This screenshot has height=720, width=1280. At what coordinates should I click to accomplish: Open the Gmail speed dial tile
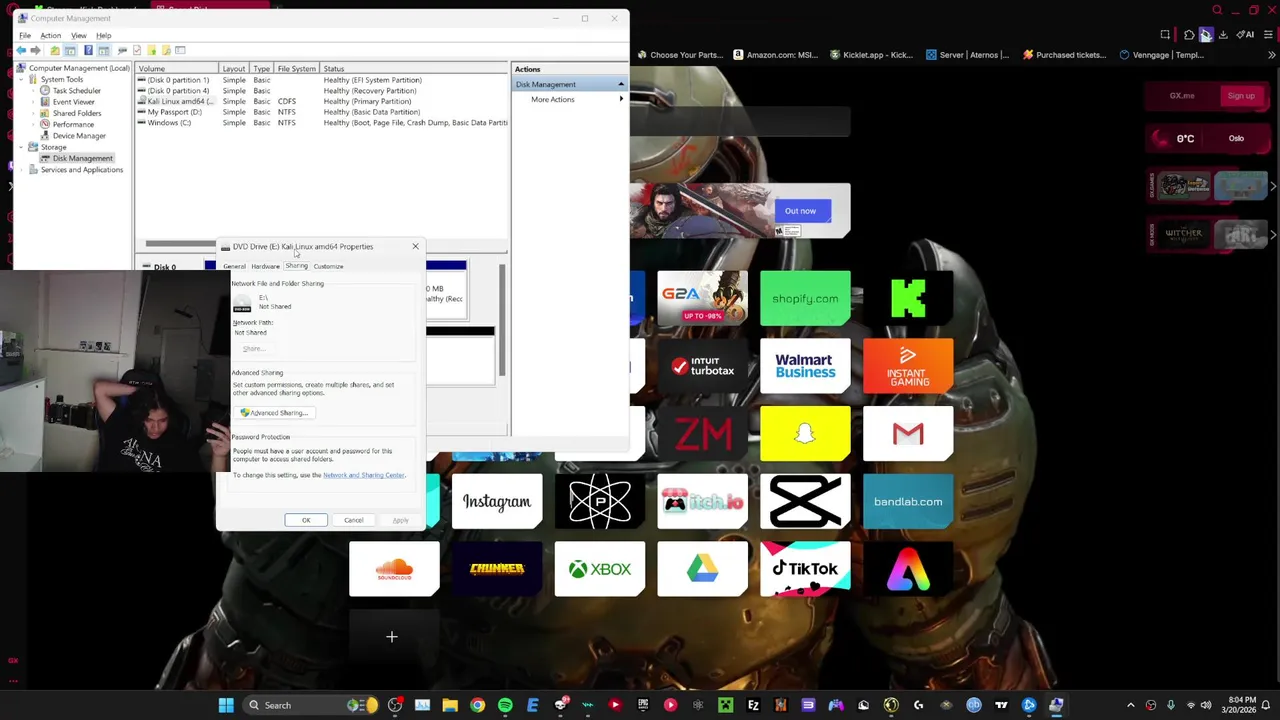point(908,434)
